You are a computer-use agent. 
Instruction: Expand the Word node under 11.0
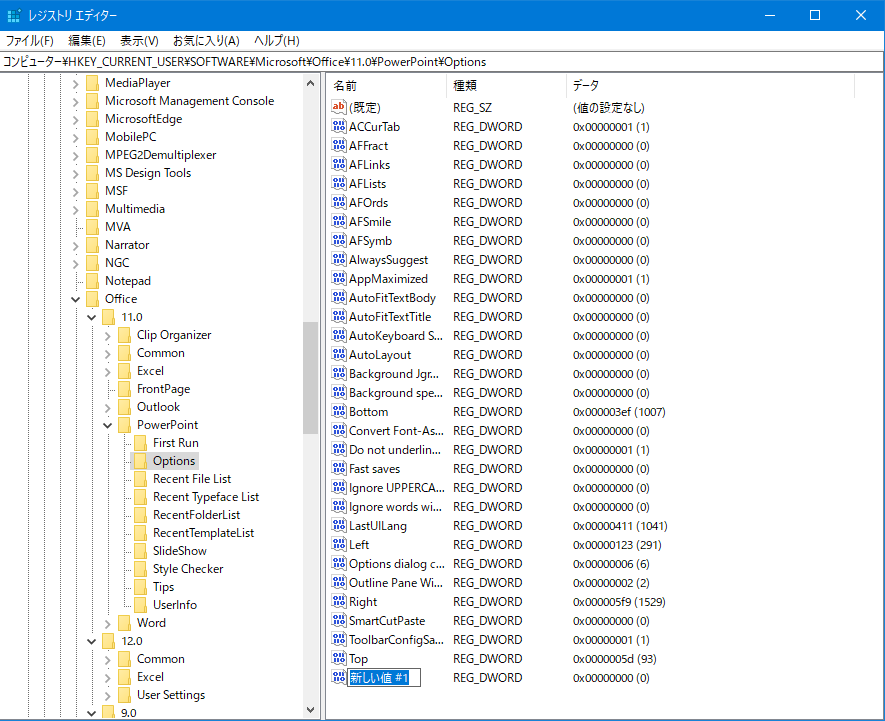pos(107,623)
